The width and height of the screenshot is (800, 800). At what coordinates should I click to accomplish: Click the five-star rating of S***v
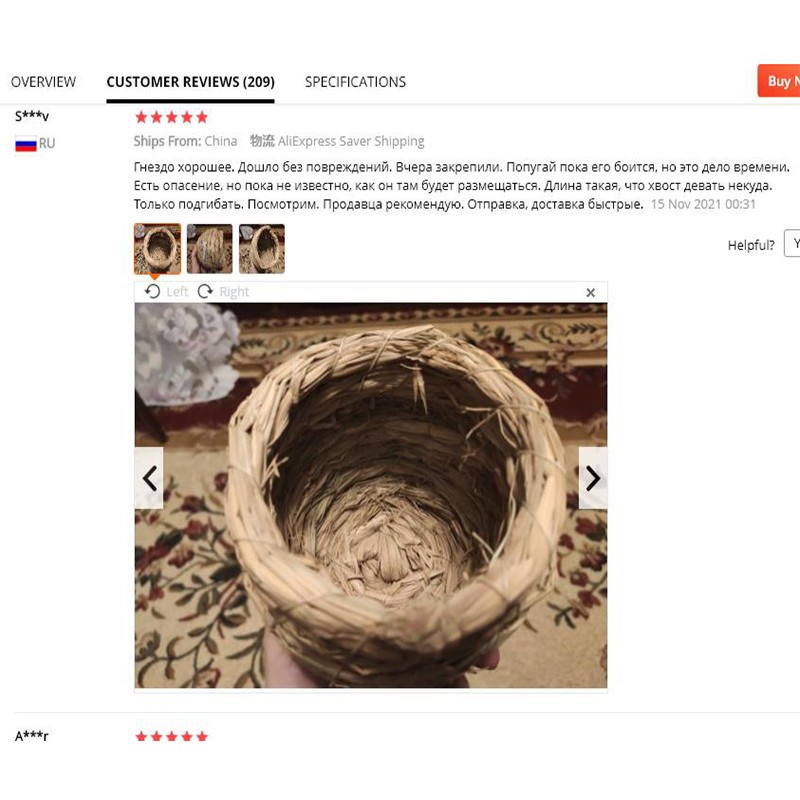(x=171, y=117)
